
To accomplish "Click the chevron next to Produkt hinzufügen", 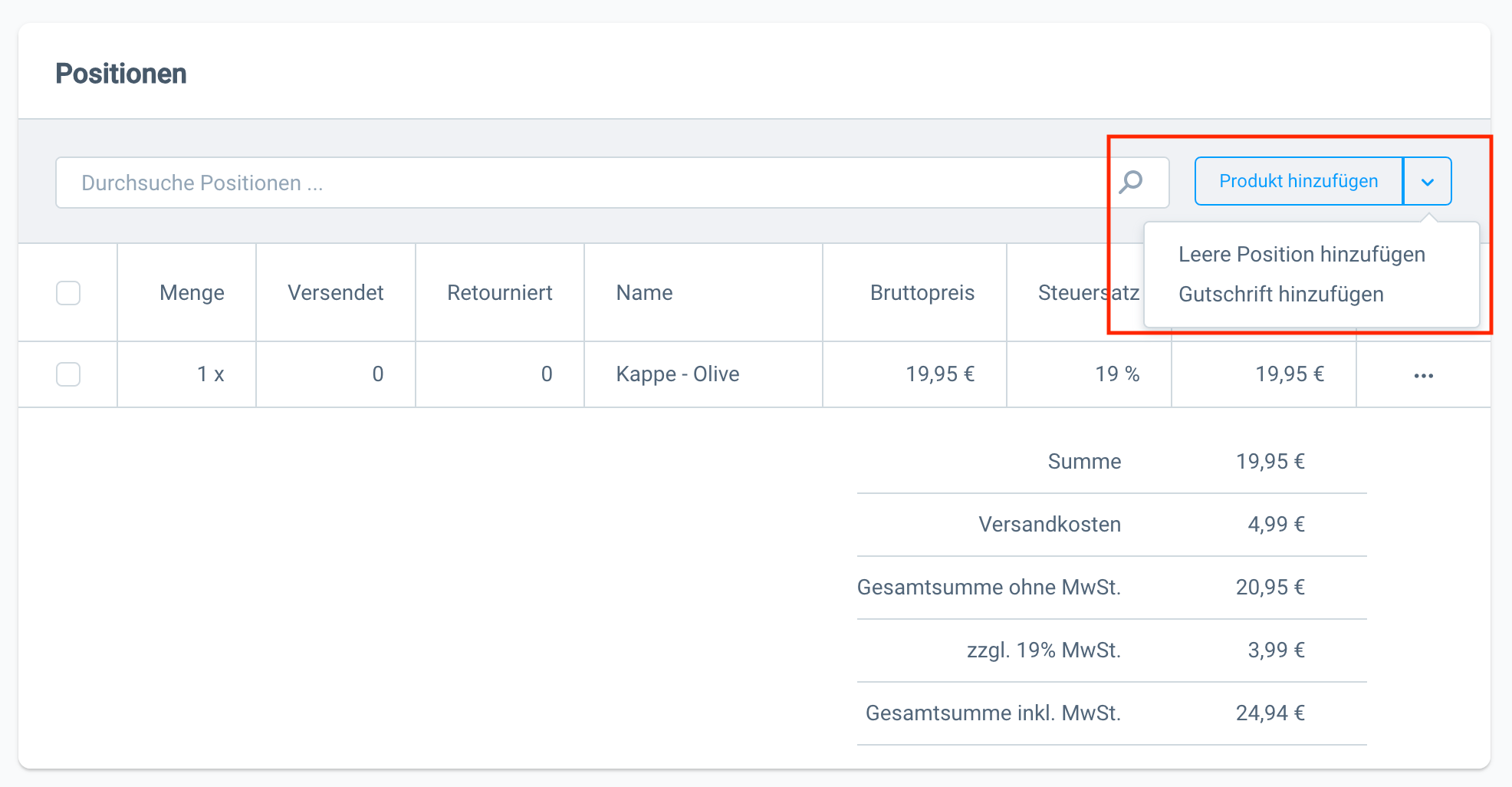I will coord(1428,181).
